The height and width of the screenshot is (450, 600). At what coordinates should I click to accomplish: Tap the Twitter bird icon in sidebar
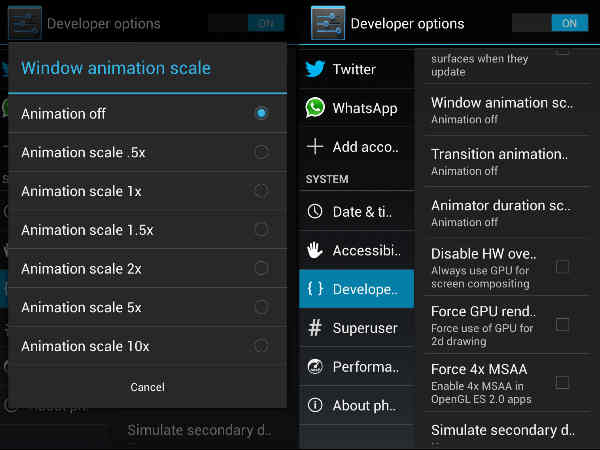(x=316, y=69)
